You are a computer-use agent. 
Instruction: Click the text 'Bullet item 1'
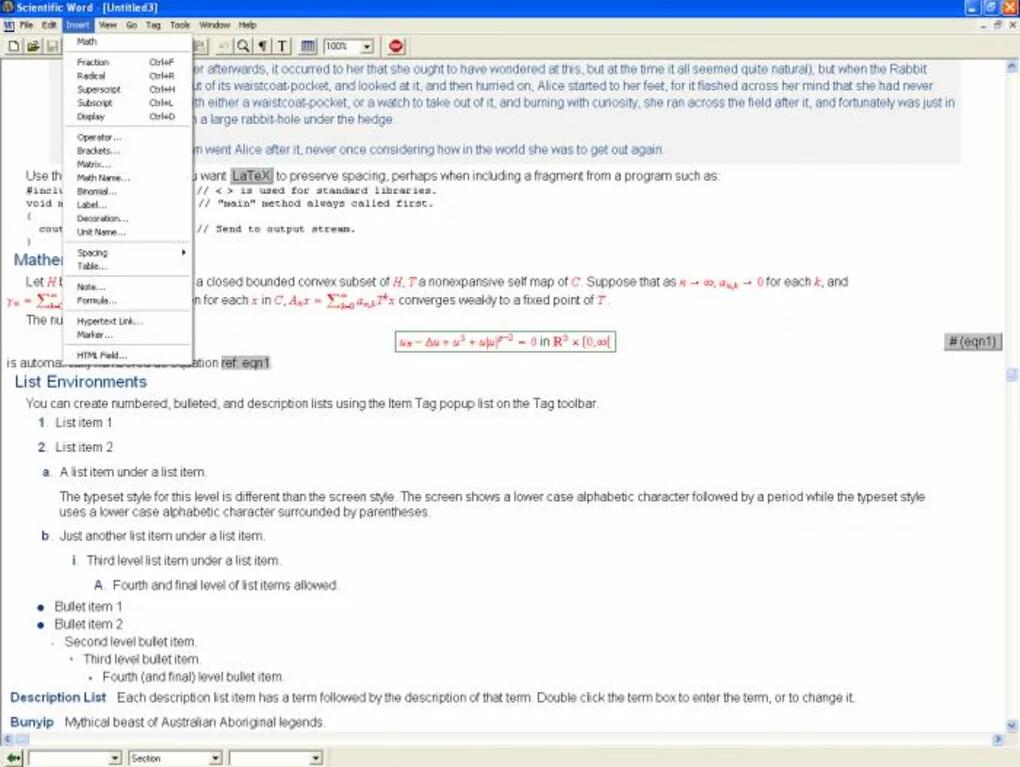point(88,607)
